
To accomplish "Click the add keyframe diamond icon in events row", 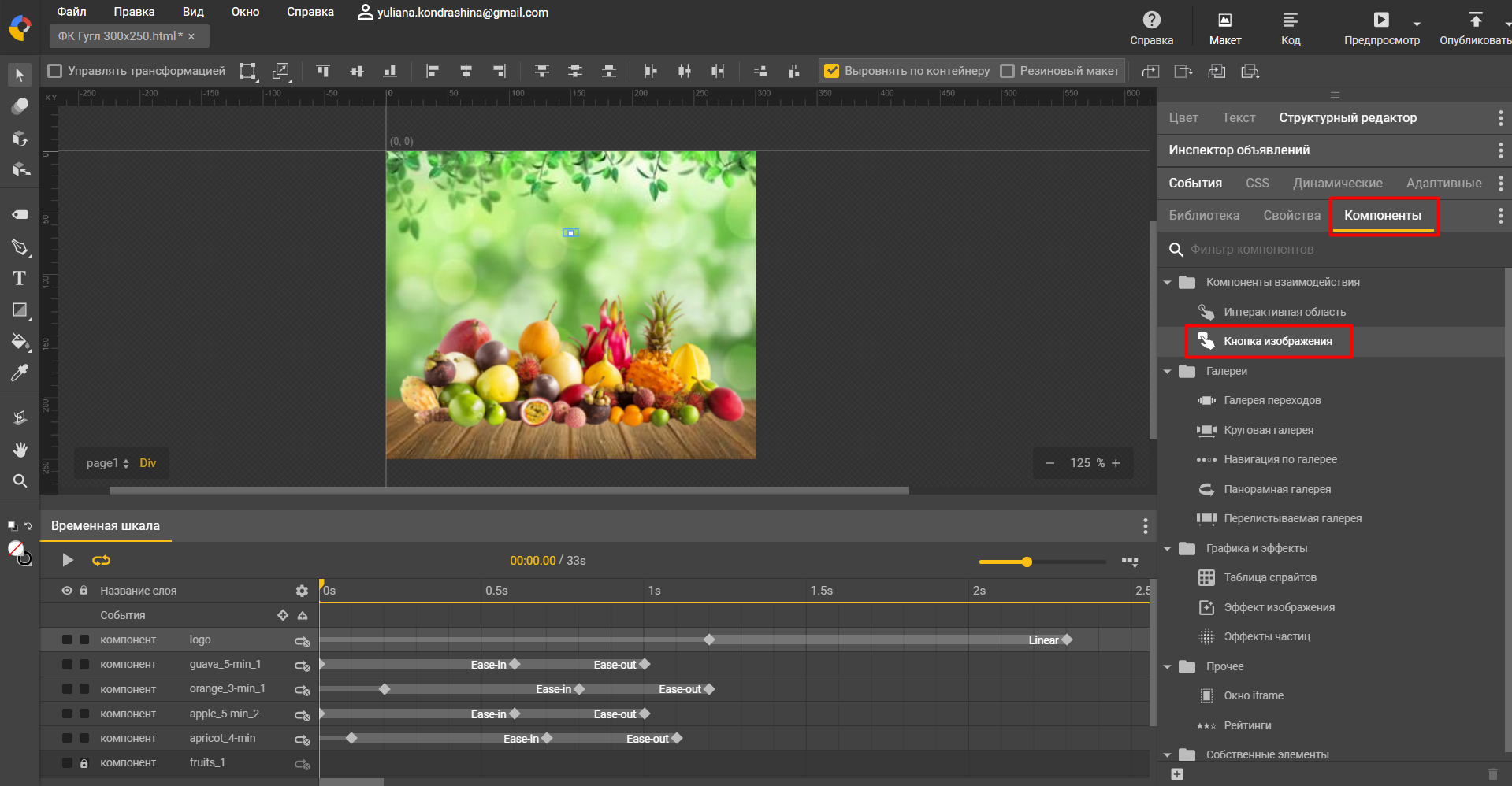I will pos(283,615).
